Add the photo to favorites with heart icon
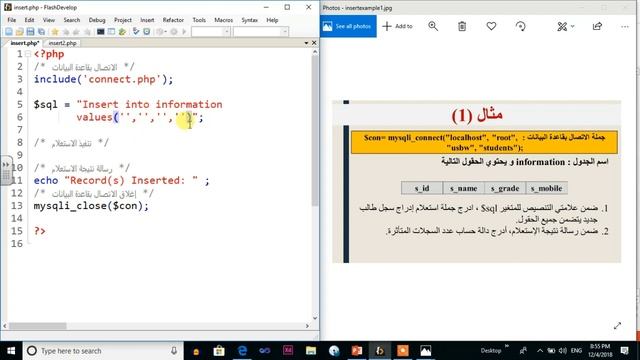This screenshot has height=360, width=640. 491,26
